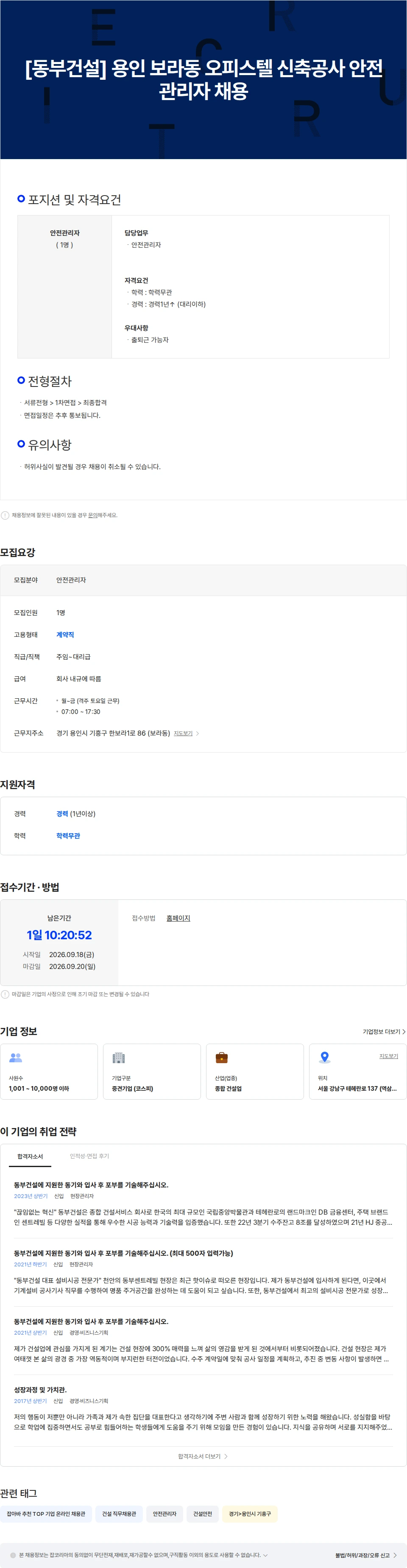The height and width of the screenshot is (1568, 407).
Task: Click the 회사 내규에 따름 salary value
Action: pos(78,678)
